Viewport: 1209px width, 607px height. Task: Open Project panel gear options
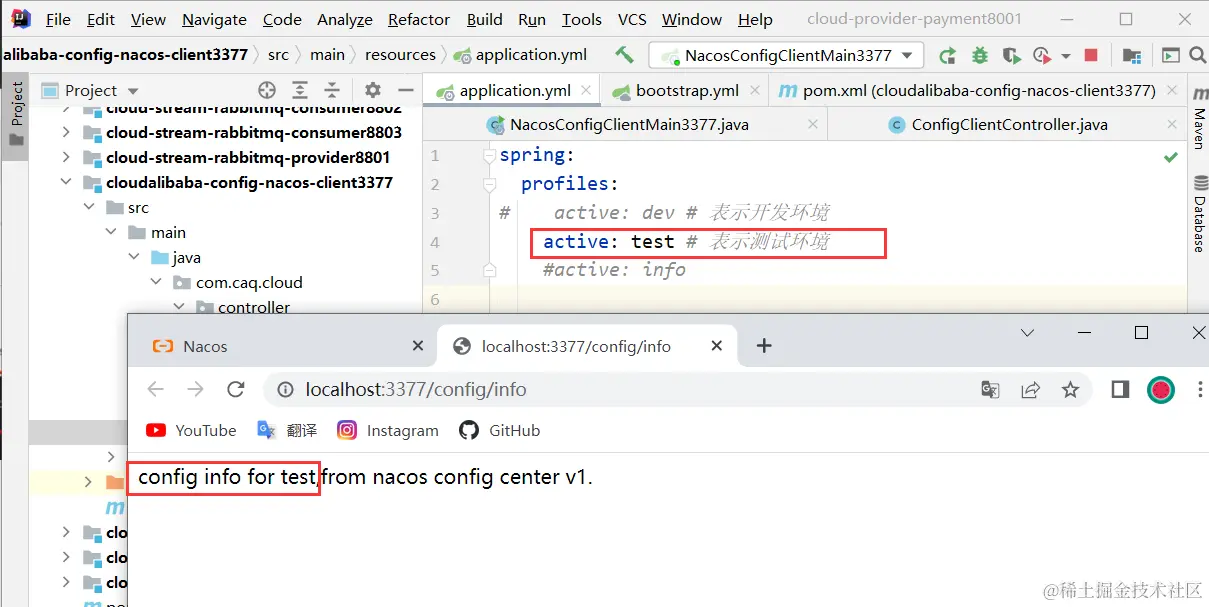[x=372, y=90]
